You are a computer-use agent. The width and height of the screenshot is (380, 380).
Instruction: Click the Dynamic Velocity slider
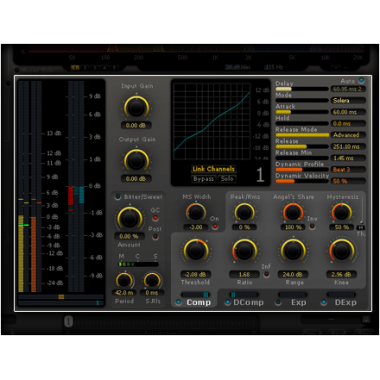(x=302, y=181)
